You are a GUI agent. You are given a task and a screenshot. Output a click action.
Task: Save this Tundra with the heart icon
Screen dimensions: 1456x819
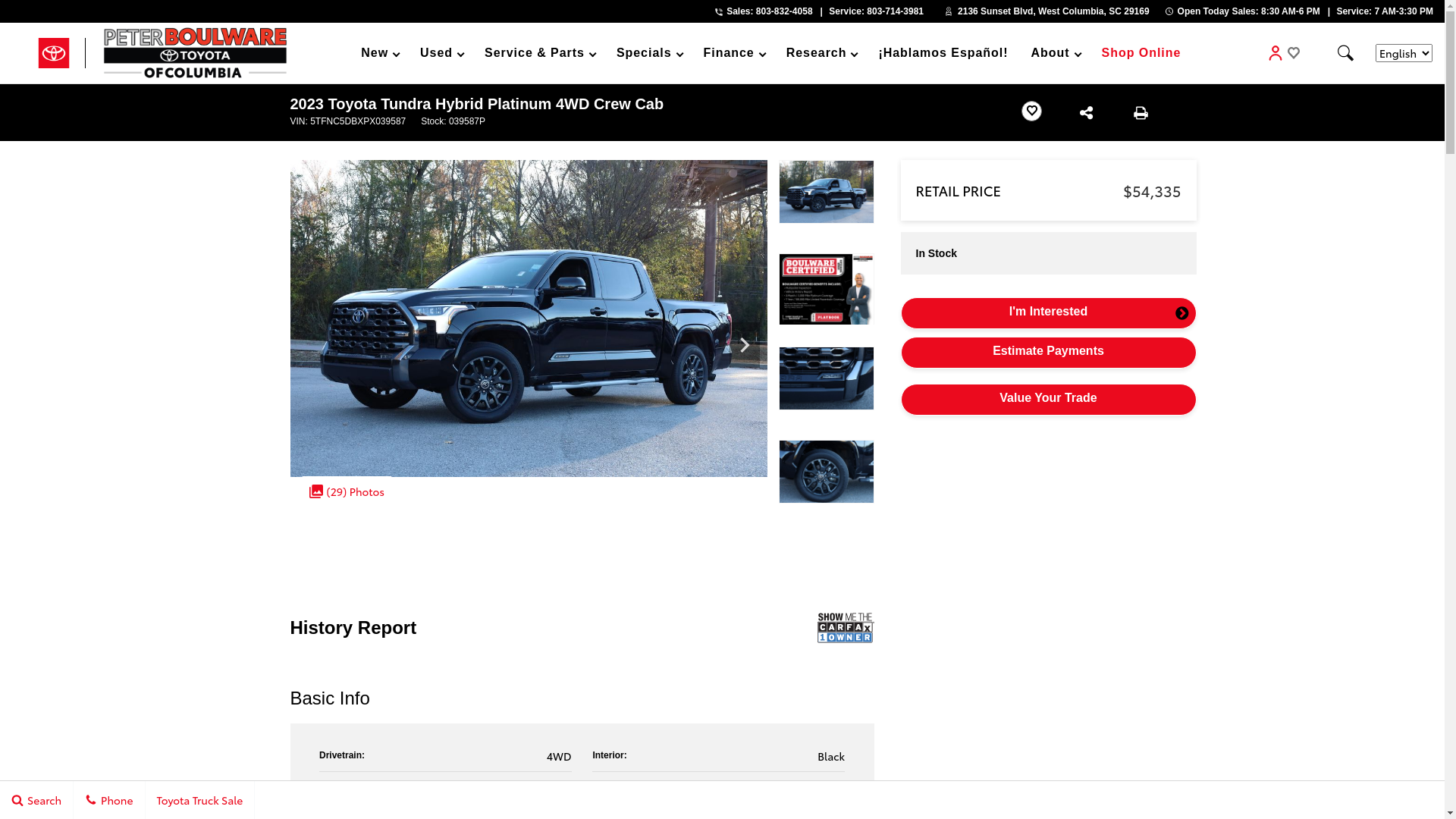(1031, 111)
